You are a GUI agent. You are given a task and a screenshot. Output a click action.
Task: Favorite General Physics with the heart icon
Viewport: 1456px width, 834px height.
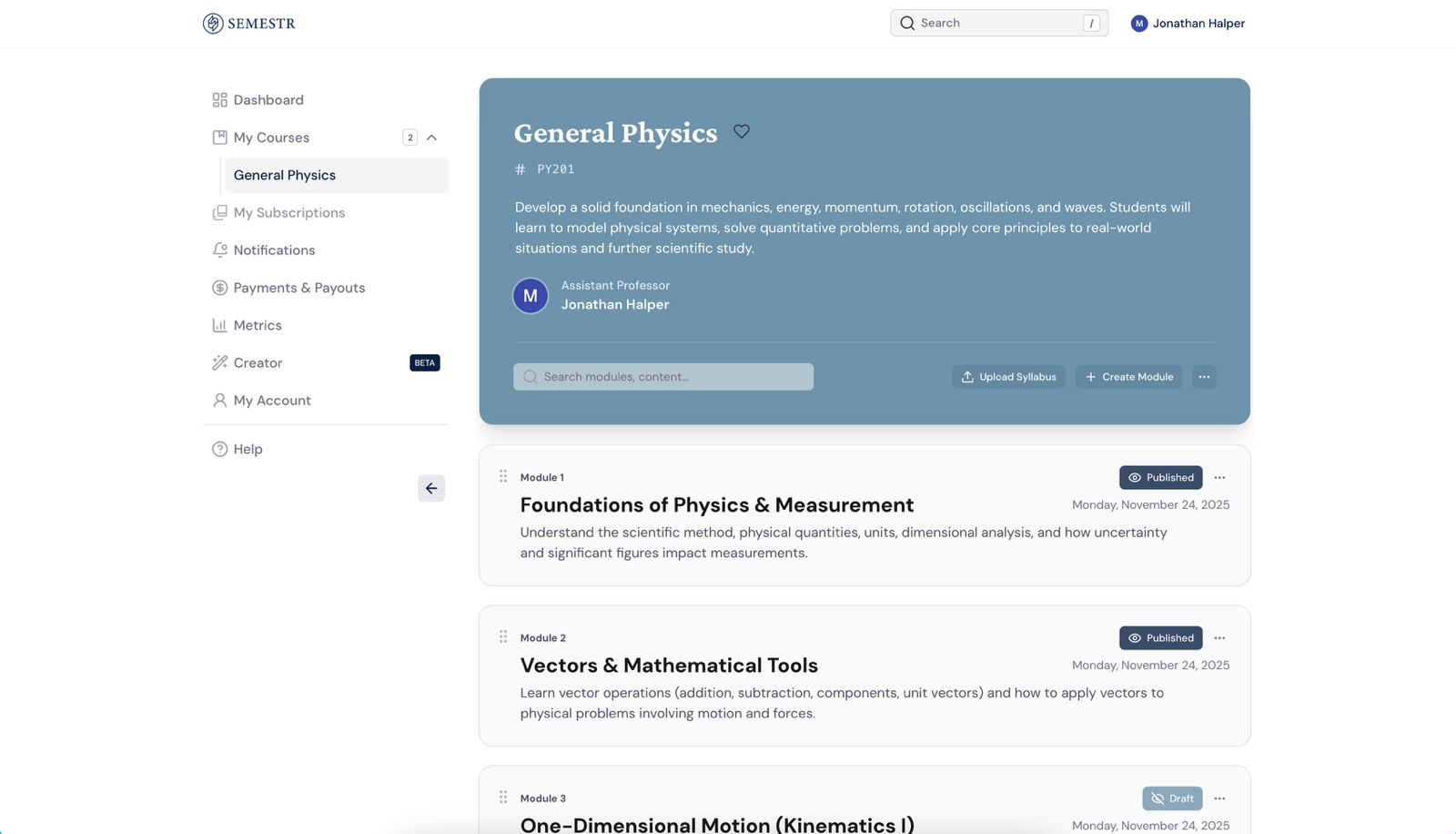click(742, 131)
